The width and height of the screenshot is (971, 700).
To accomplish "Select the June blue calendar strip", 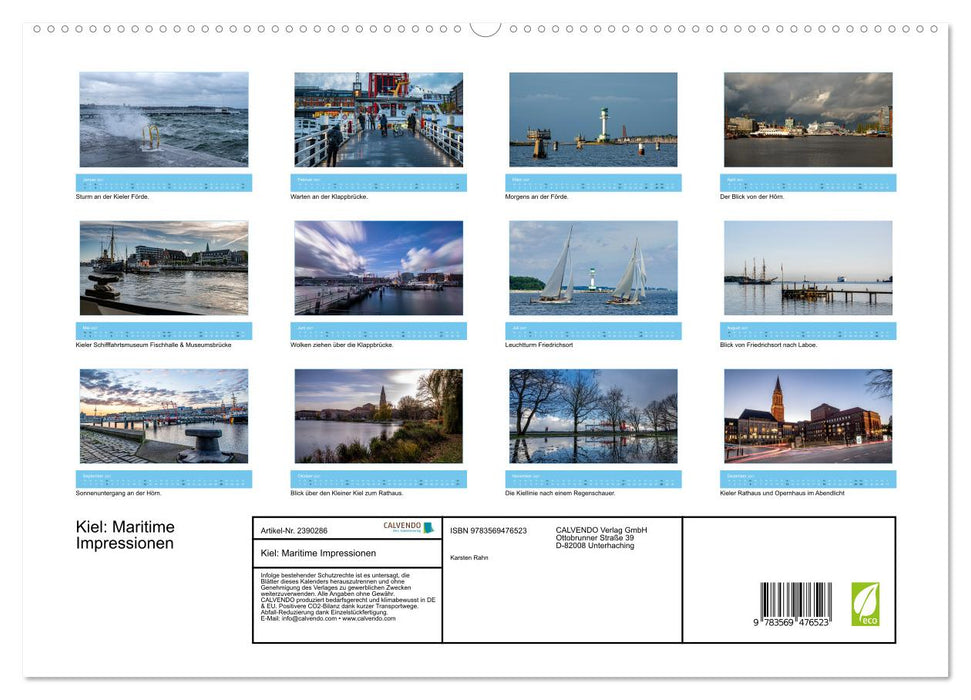I will 378,331.
